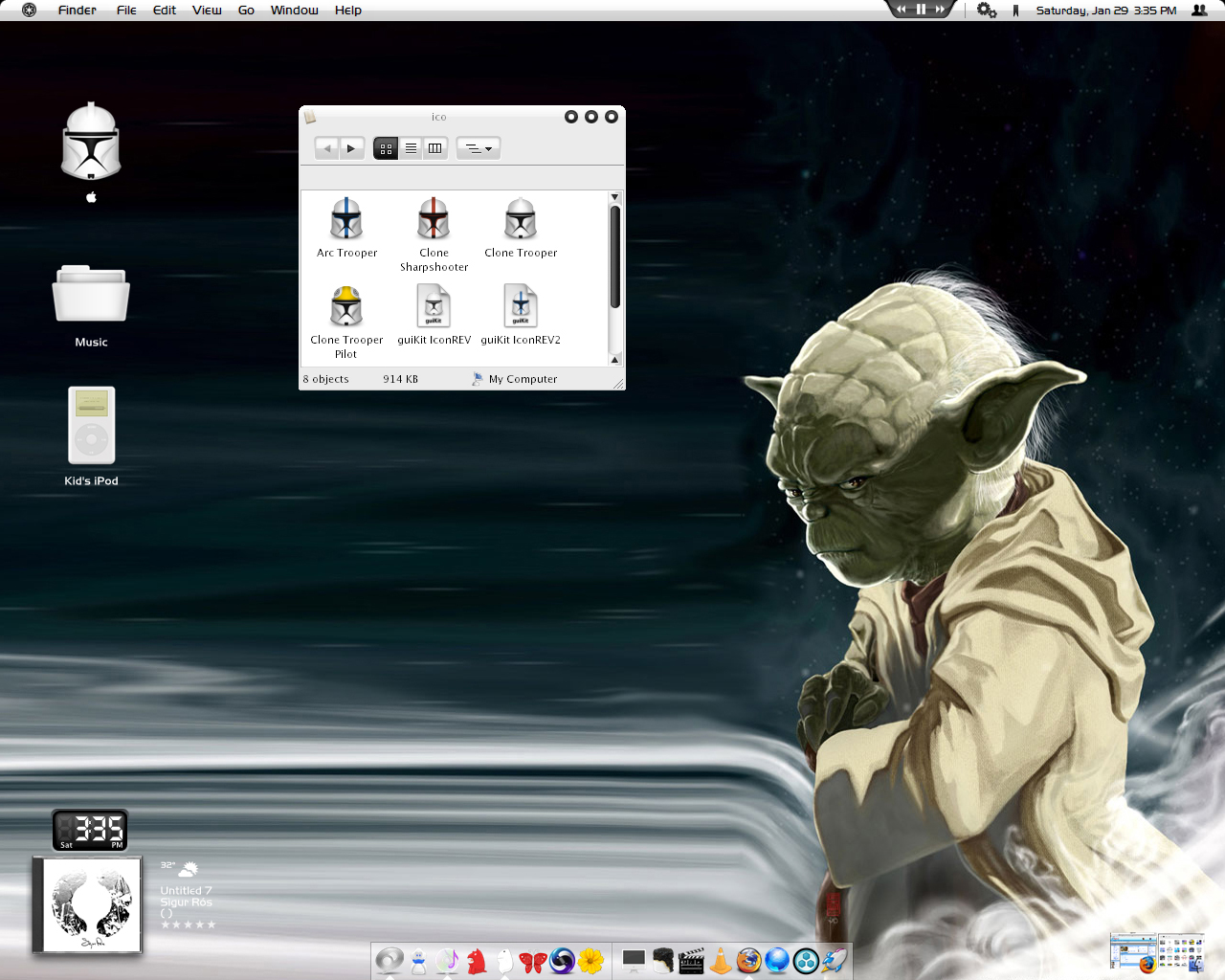Viewport: 1225px width, 980px height.
Task: Pause playback from menu bar controller
Action: point(922,9)
